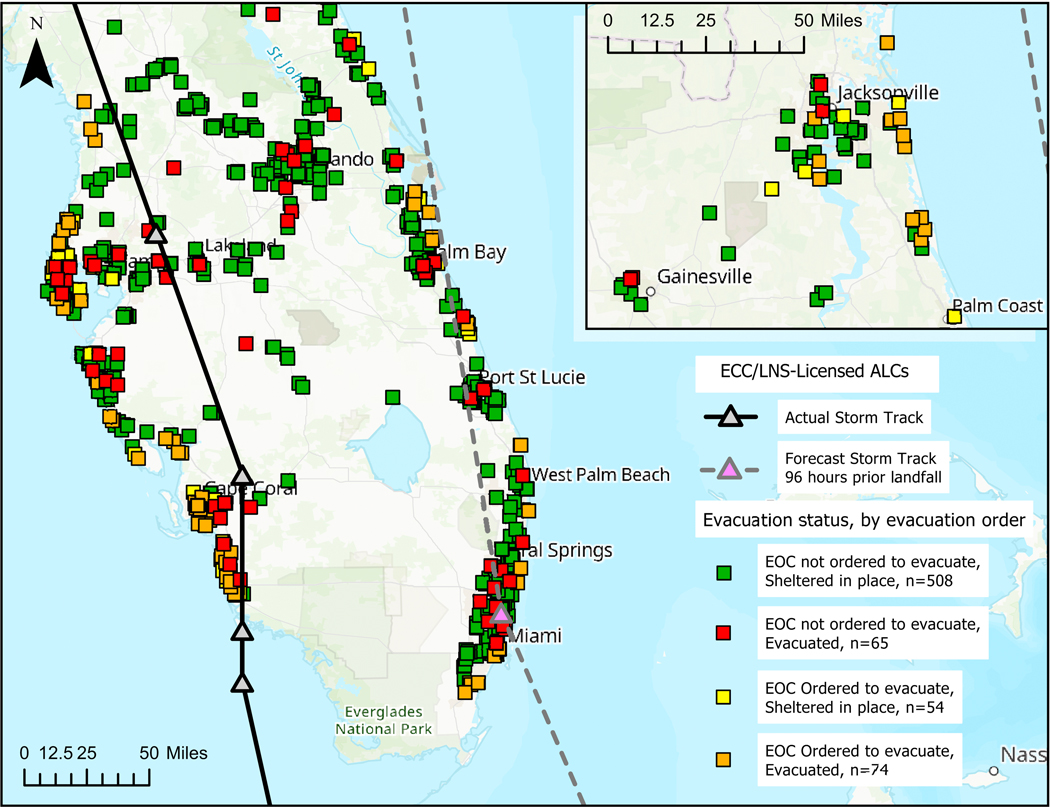Viewport: 1050px width, 807px height.
Task: Click the Everglades National Park label
Action: coord(385,720)
